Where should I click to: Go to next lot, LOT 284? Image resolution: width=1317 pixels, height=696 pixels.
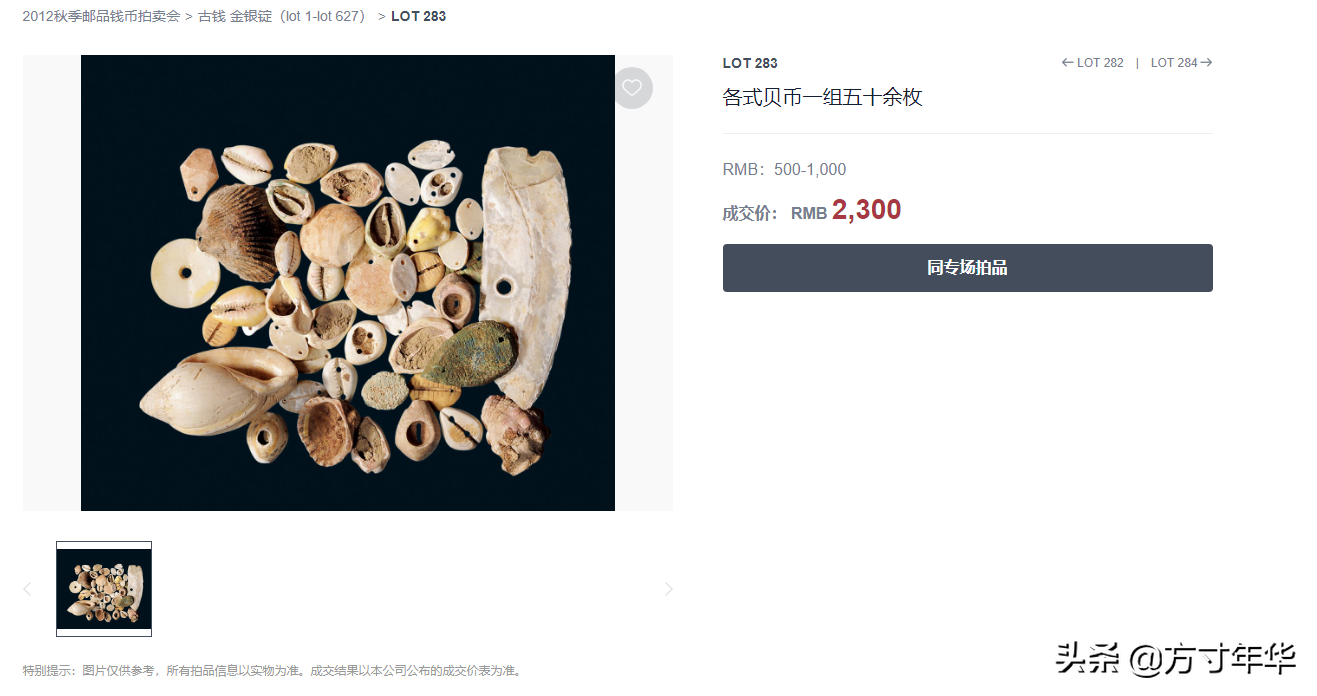pos(1181,62)
